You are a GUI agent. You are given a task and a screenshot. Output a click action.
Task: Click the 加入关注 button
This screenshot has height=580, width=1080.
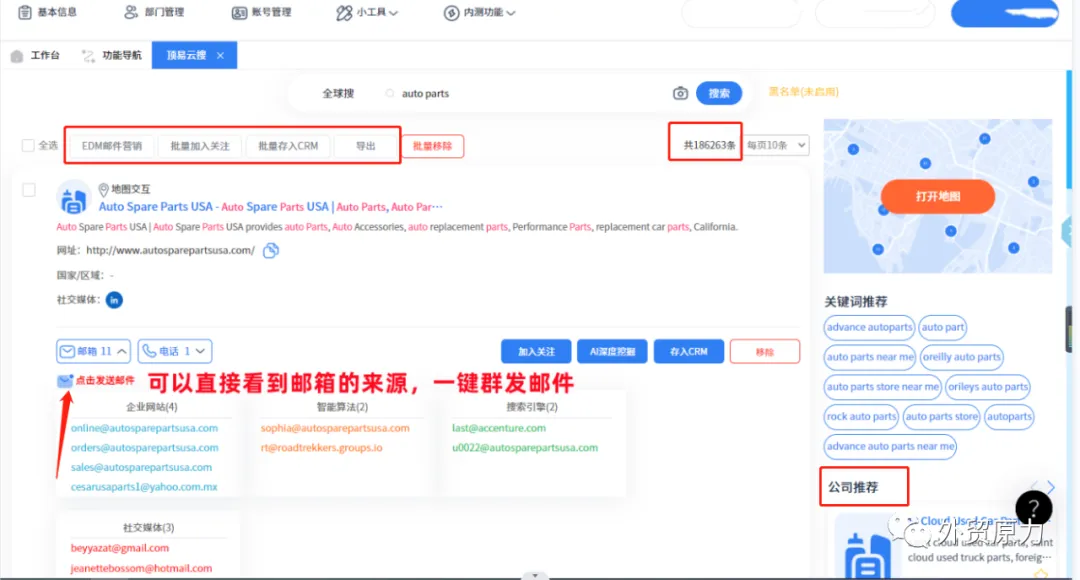pos(536,351)
